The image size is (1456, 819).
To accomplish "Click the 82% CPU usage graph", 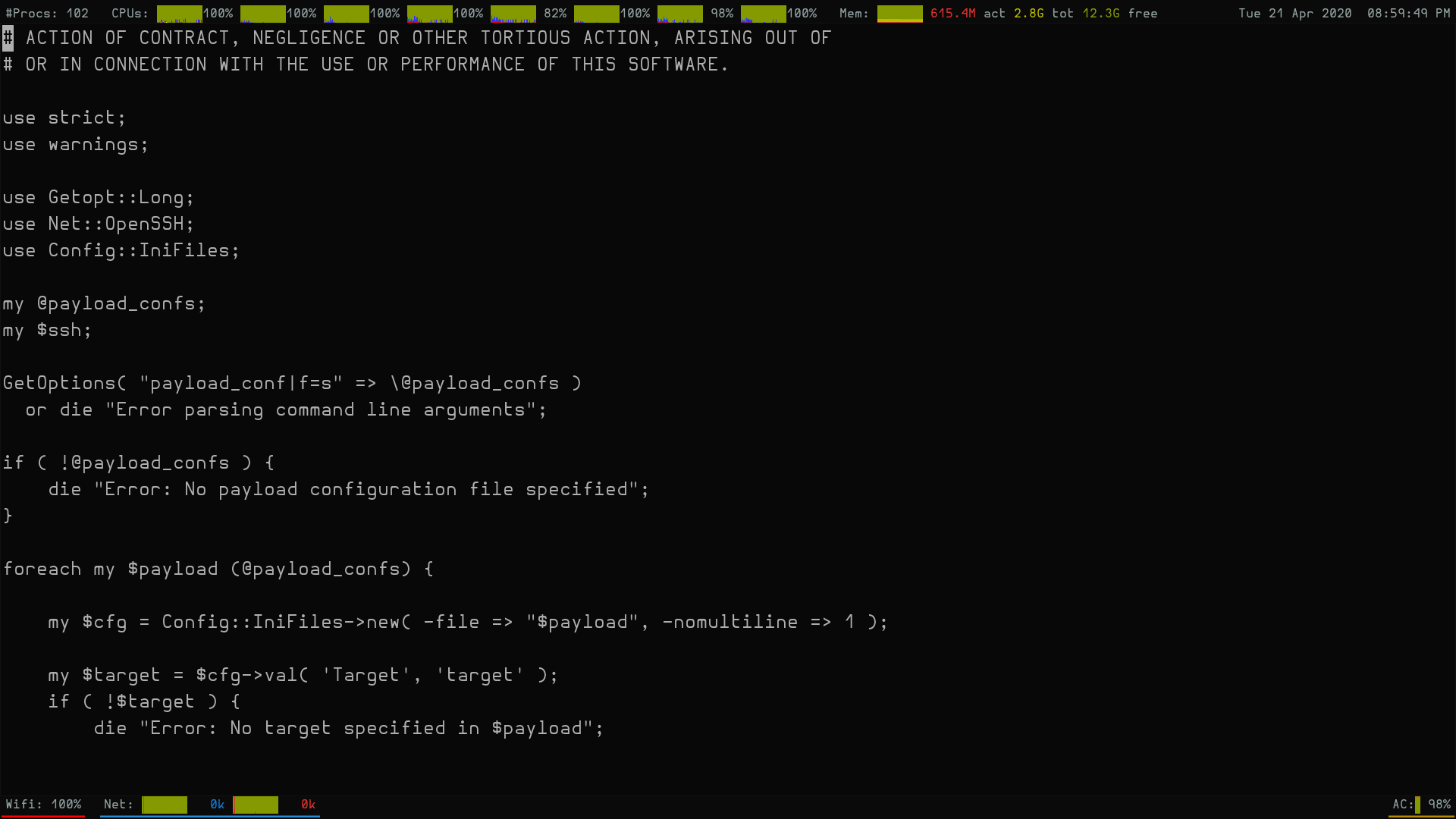I will click(513, 14).
